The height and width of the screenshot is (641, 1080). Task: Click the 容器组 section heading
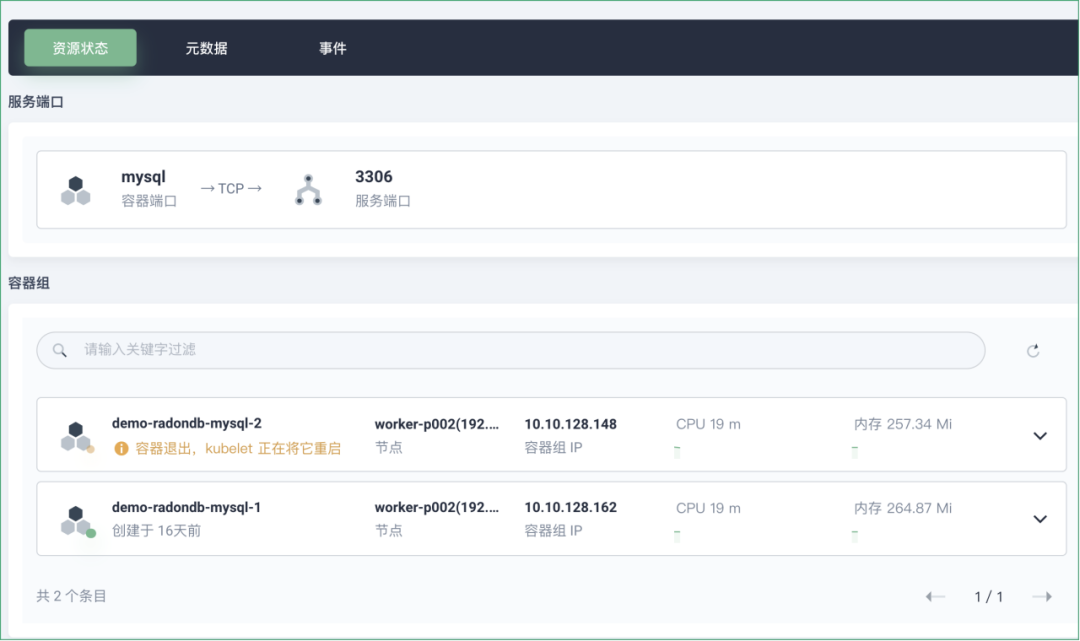click(29, 283)
